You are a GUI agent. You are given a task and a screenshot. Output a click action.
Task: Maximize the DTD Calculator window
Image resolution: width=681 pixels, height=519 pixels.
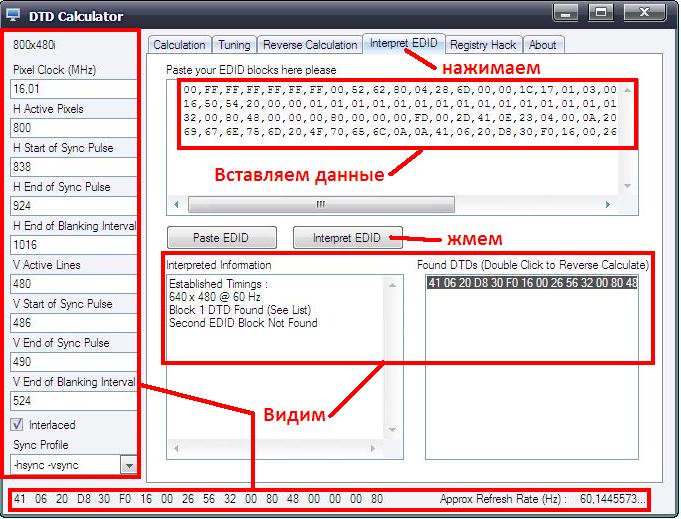[600, 14]
